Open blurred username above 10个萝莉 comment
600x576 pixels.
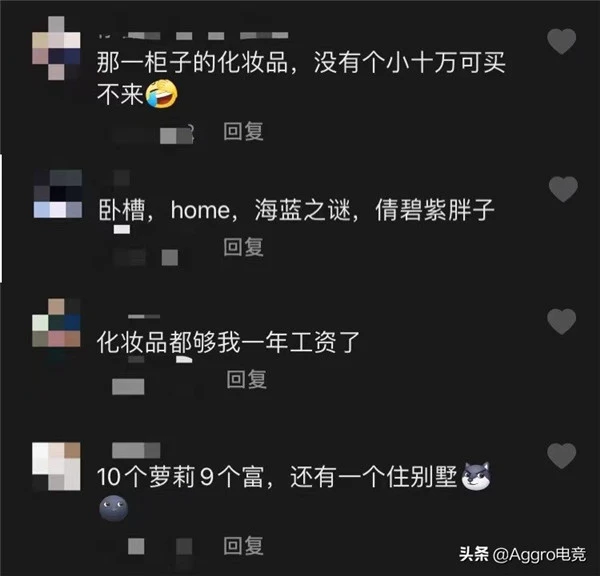(136, 450)
